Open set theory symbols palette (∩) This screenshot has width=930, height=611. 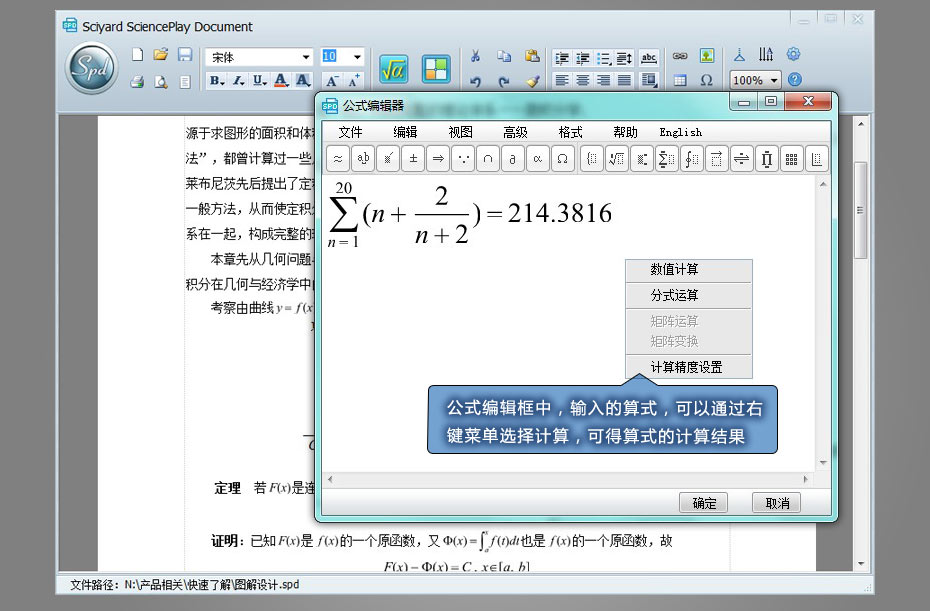[x=488, y=159]
